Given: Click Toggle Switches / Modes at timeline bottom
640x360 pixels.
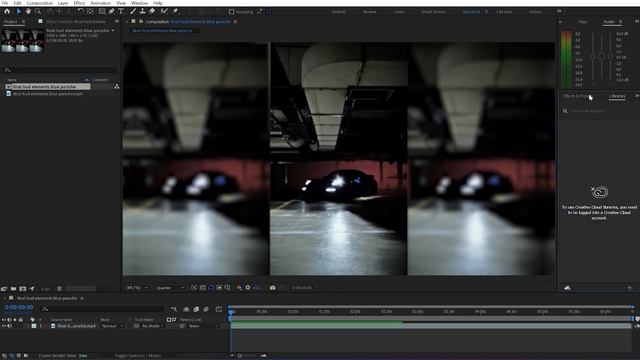Looking at the screenshot, I should 138,356.
